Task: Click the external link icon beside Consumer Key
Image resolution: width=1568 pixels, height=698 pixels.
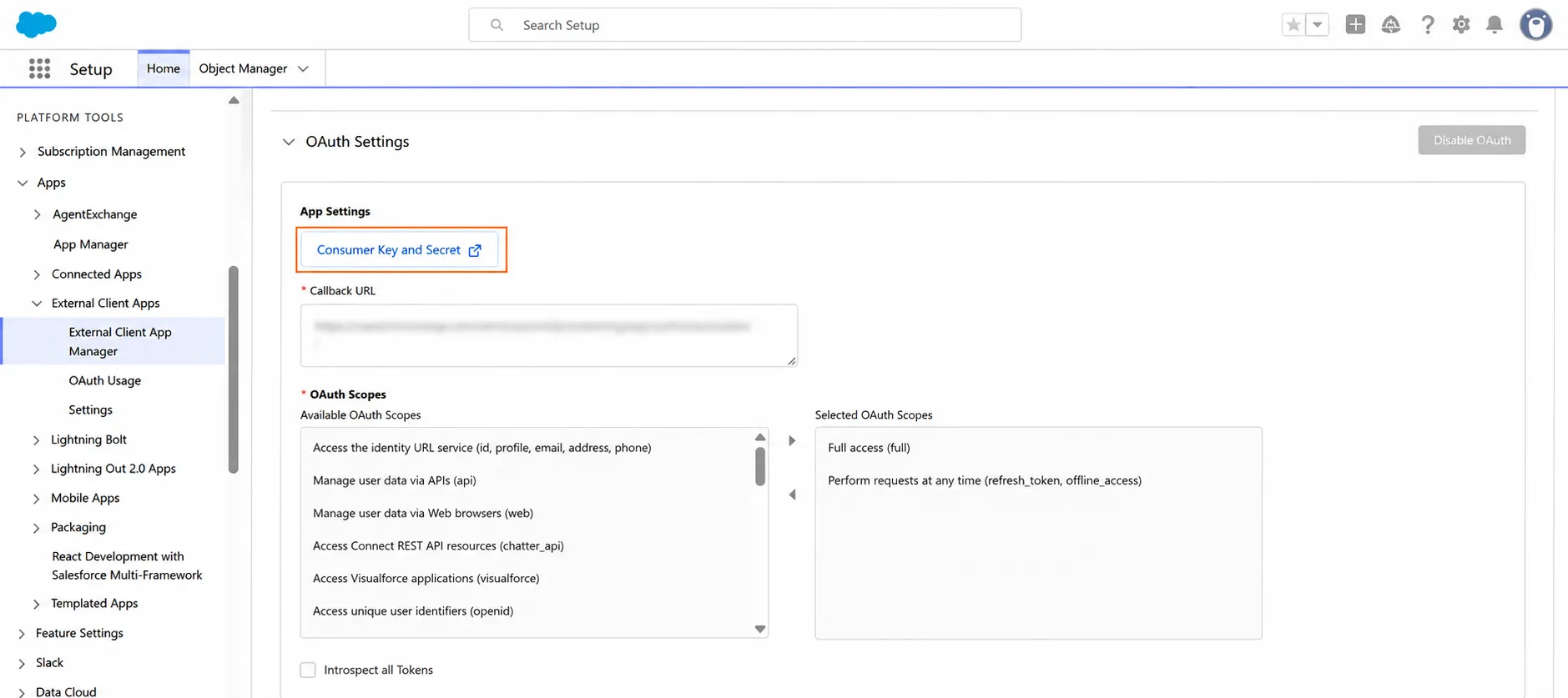Action: pyautogui.click(x=475, y=250)
